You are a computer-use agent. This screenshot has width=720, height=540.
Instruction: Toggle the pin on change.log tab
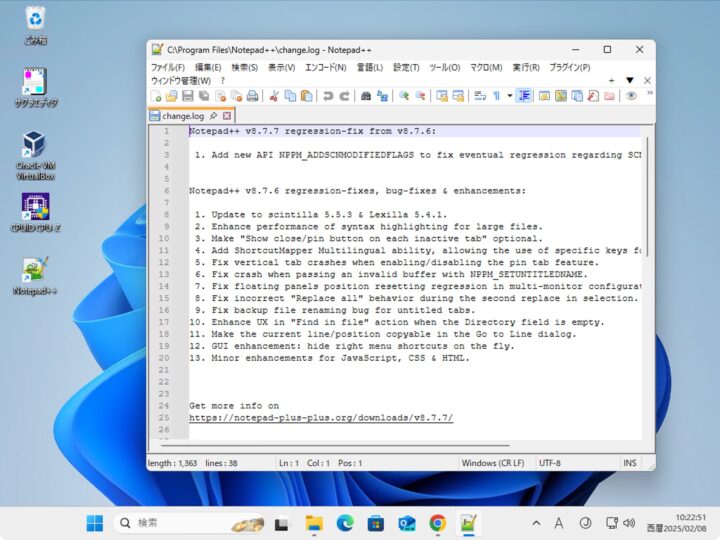(214, 116)
